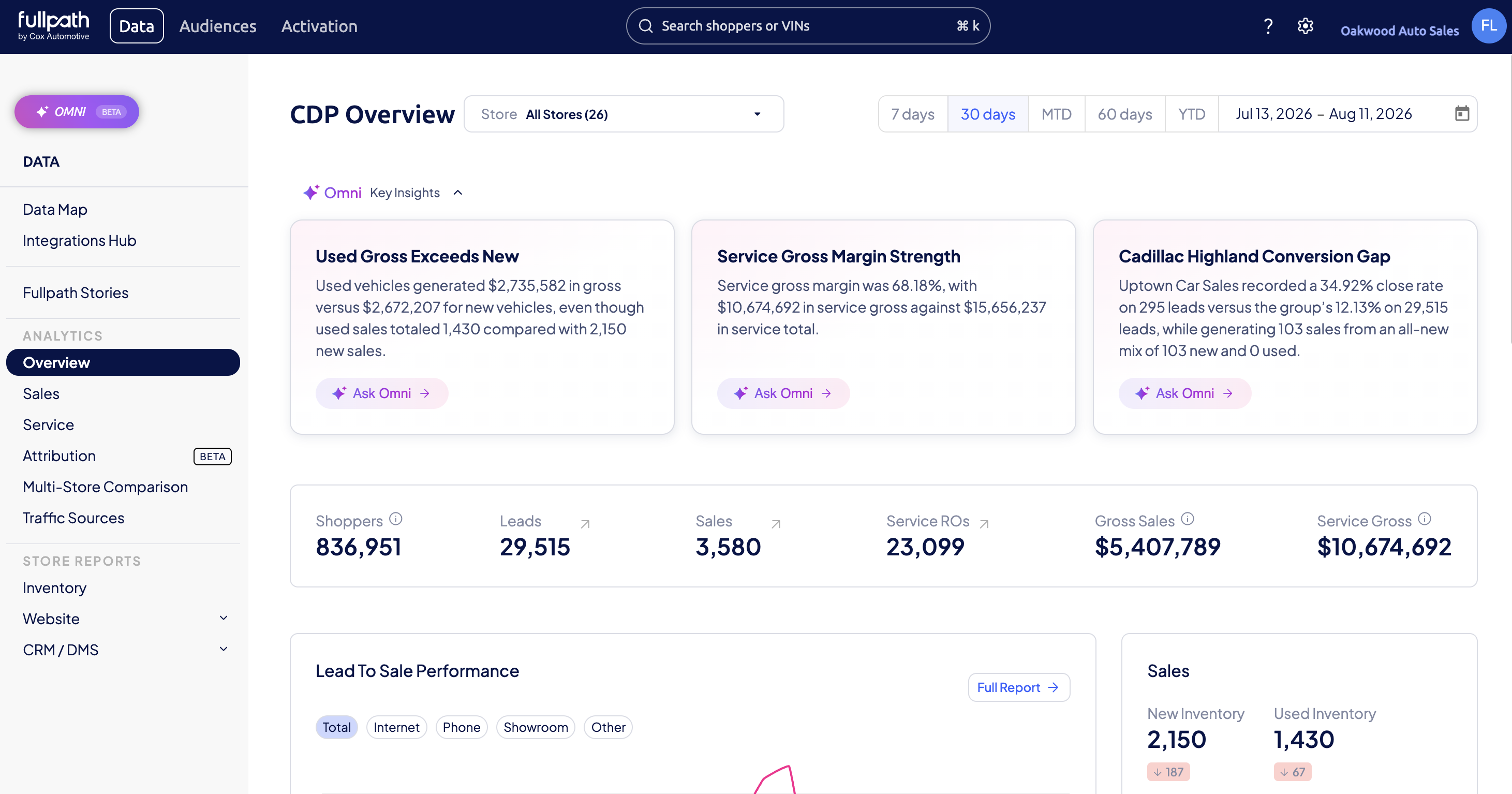This screenshot has width=1512, height=794.
Task: Select the 60 days range
Action: point(1124,114)
